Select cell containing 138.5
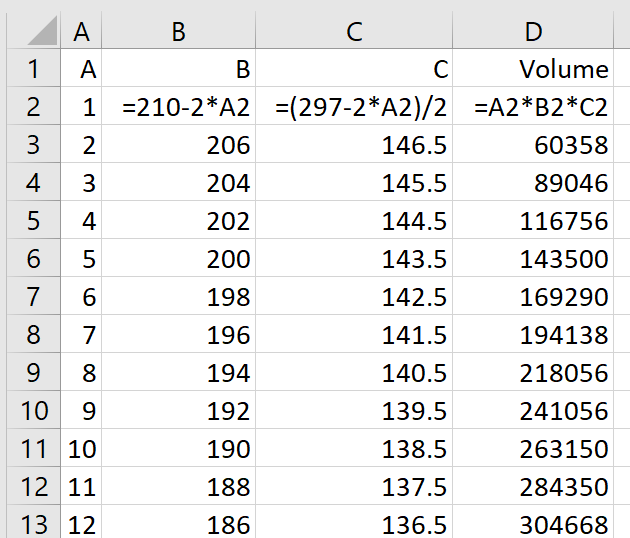 pyautogui.click(x=355, y=447)
